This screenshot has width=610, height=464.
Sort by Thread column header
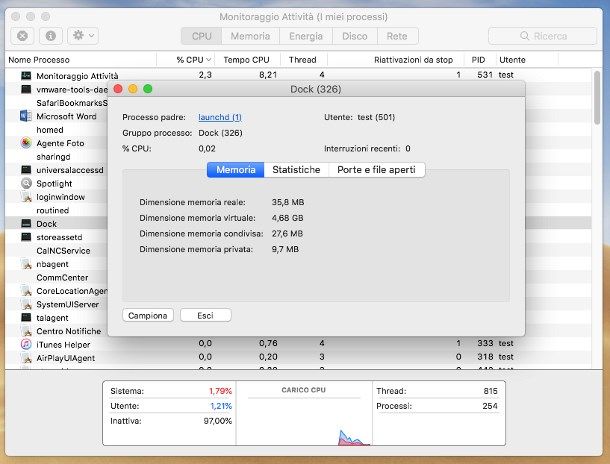pos(303,60)
